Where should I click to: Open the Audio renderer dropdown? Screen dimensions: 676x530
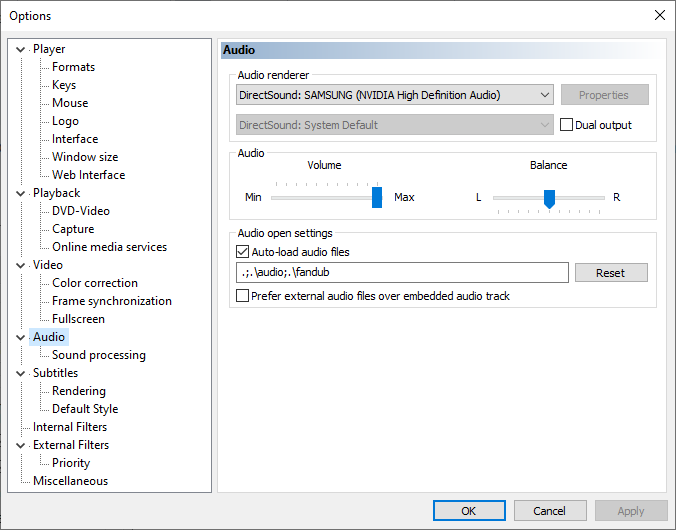click(x=394, y=95)
